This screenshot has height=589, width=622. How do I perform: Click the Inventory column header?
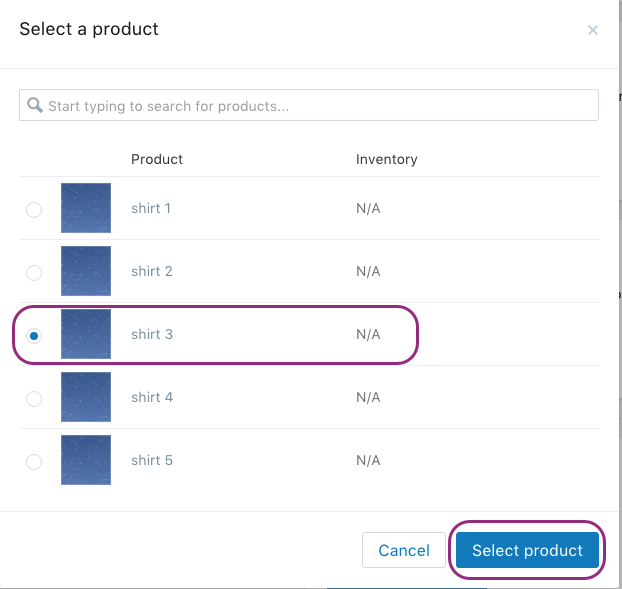pyautogui.click(x=386, y=159)
